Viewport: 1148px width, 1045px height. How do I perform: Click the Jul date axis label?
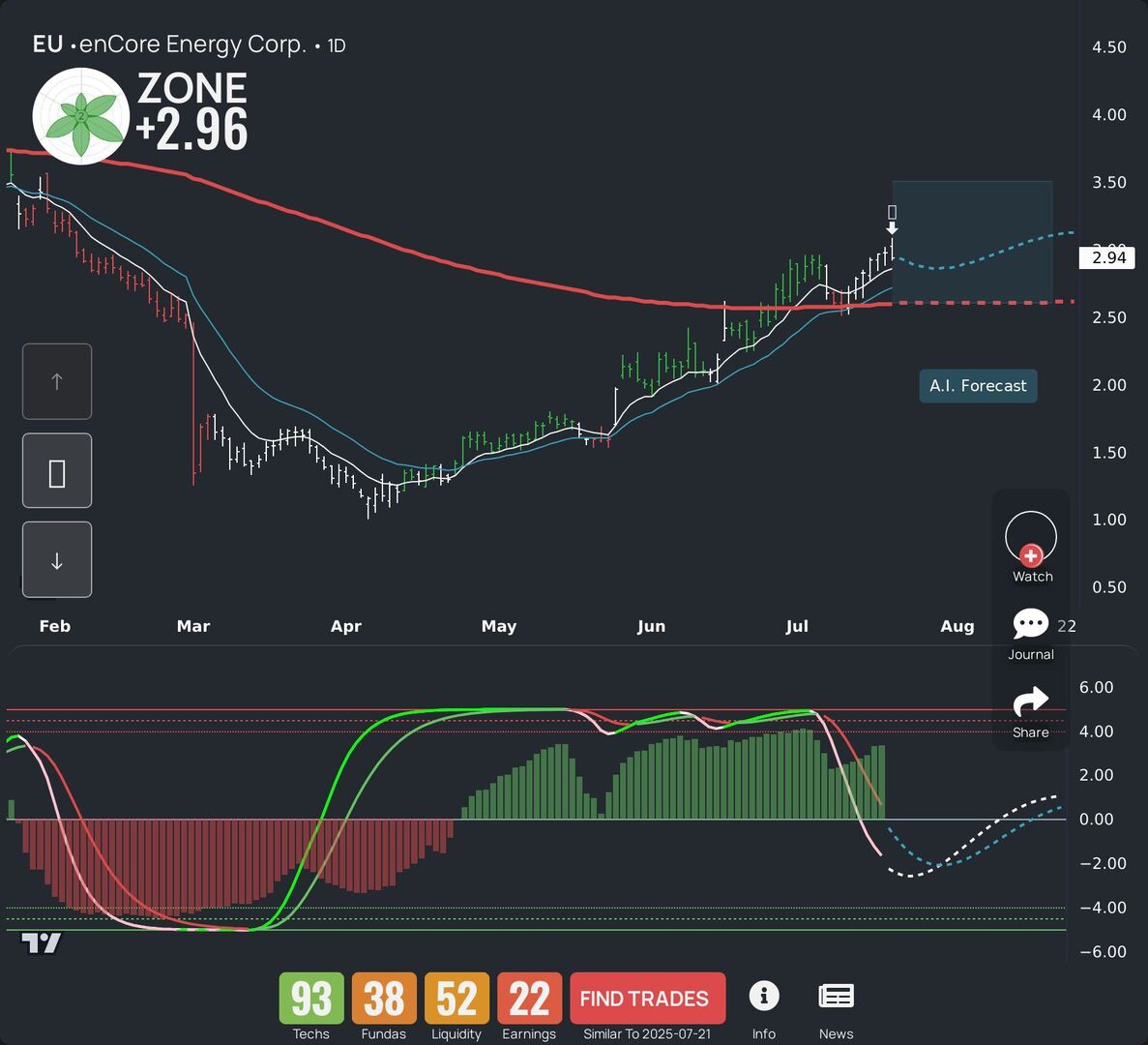point(797,626)
